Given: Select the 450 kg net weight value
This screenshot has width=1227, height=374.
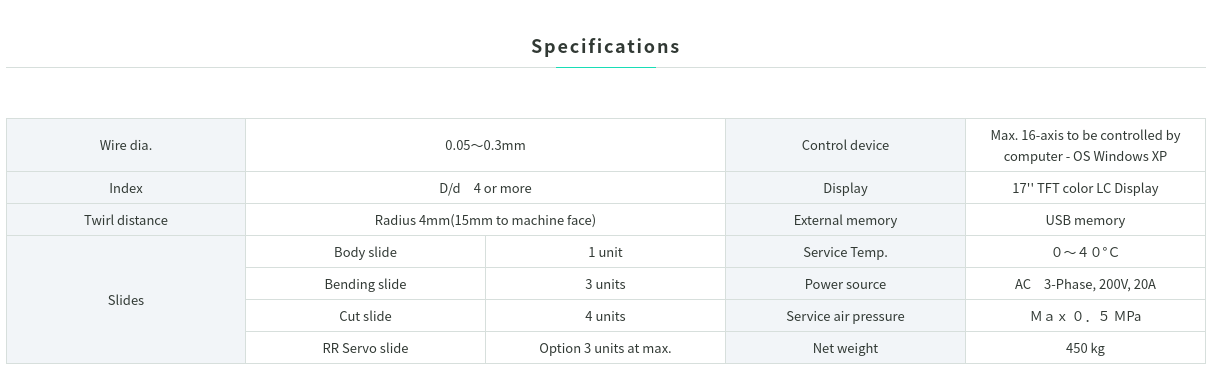Looking at the screenshot, I should tap(1085, 348).
